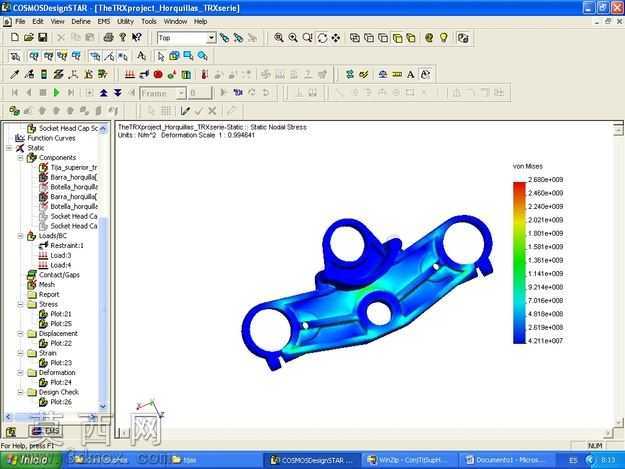Select Tija_superior component in tree

click(73, 167)
